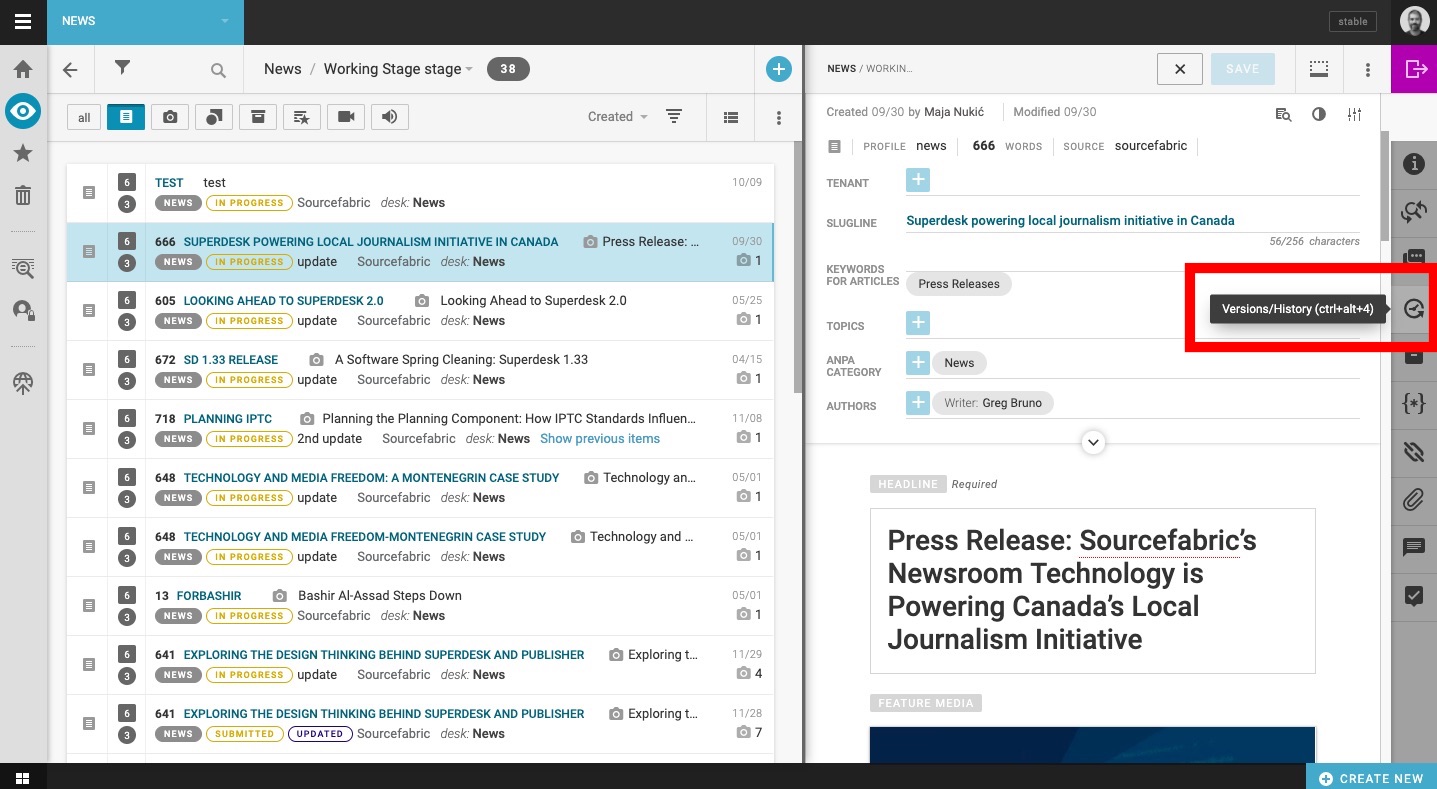
Task: Click the Headline text editor
Action: pyautogui.click(x=1093, y=590)
